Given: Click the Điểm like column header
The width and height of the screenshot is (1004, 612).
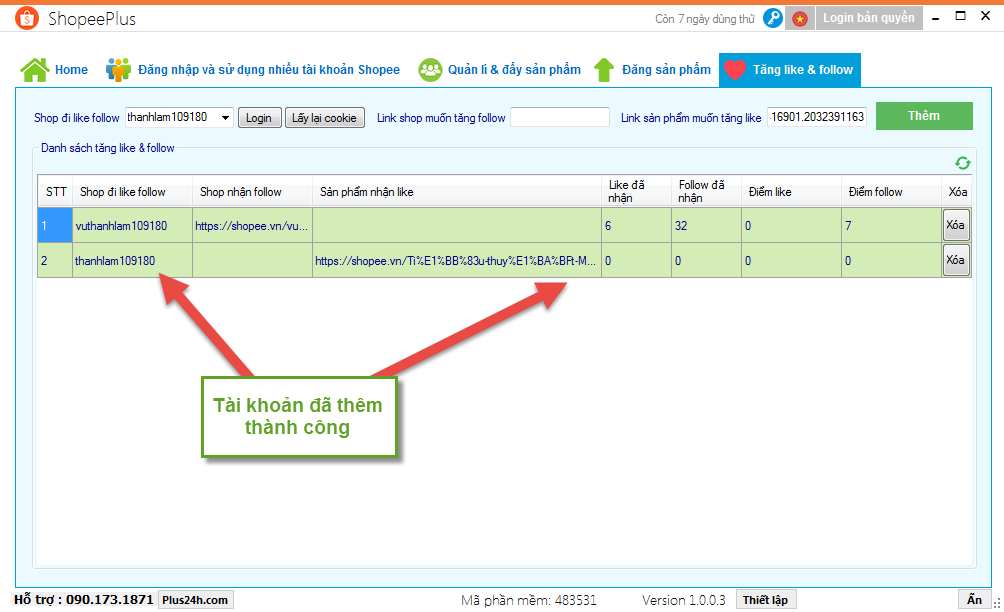Looking at the screenshot, I should [791, 191].
